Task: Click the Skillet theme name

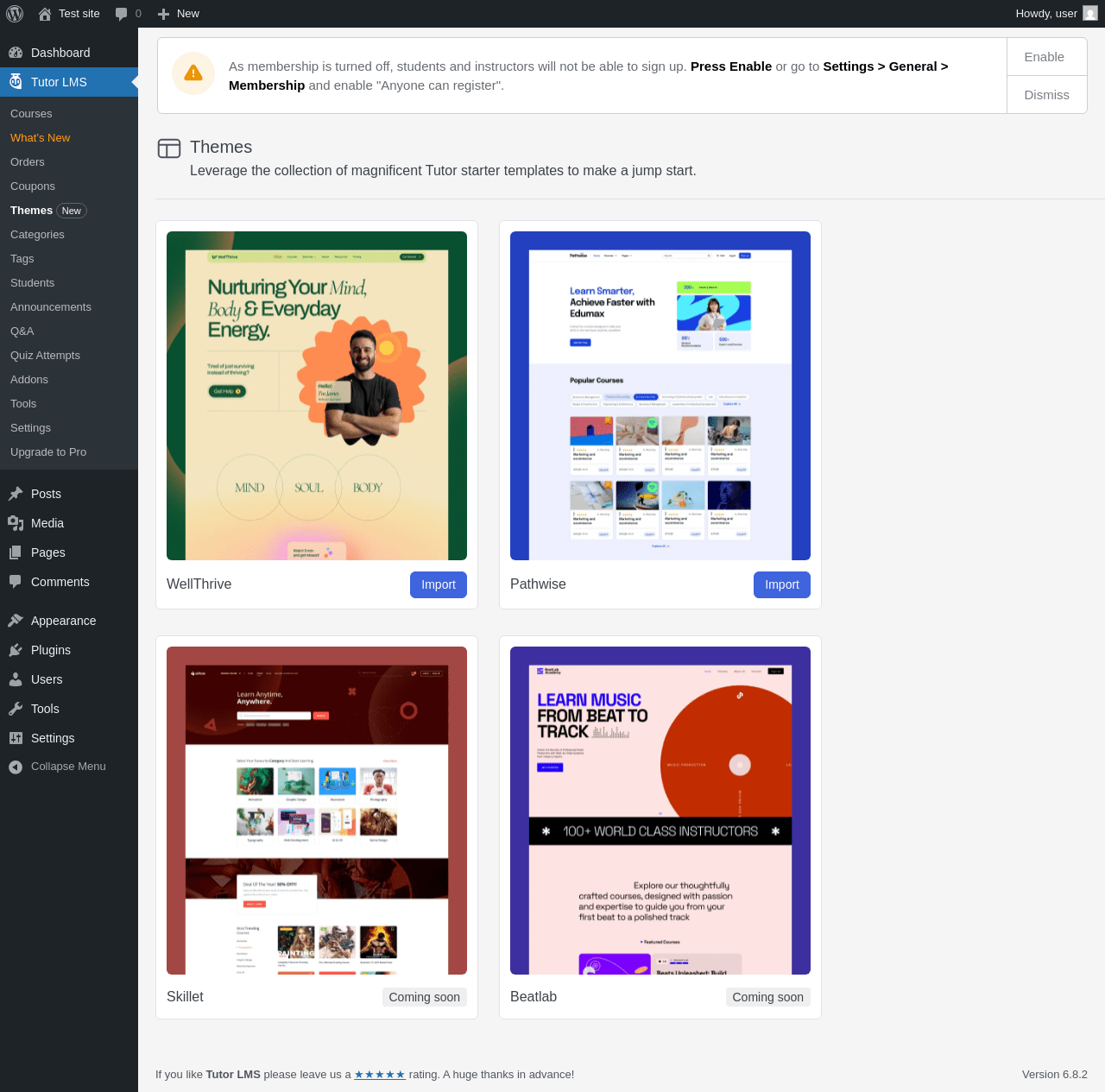Action: coord(185,997)
